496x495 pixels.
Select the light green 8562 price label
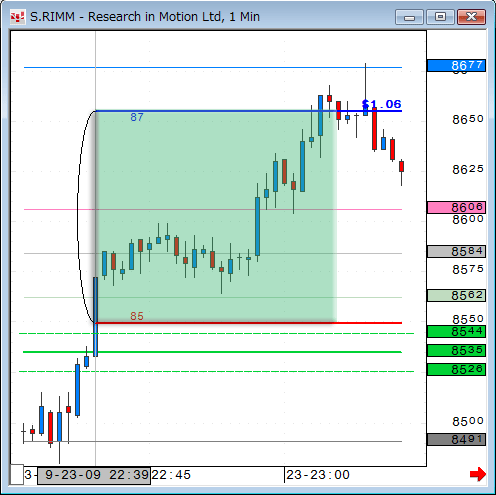pyautogui.click(x=456, y=295)
